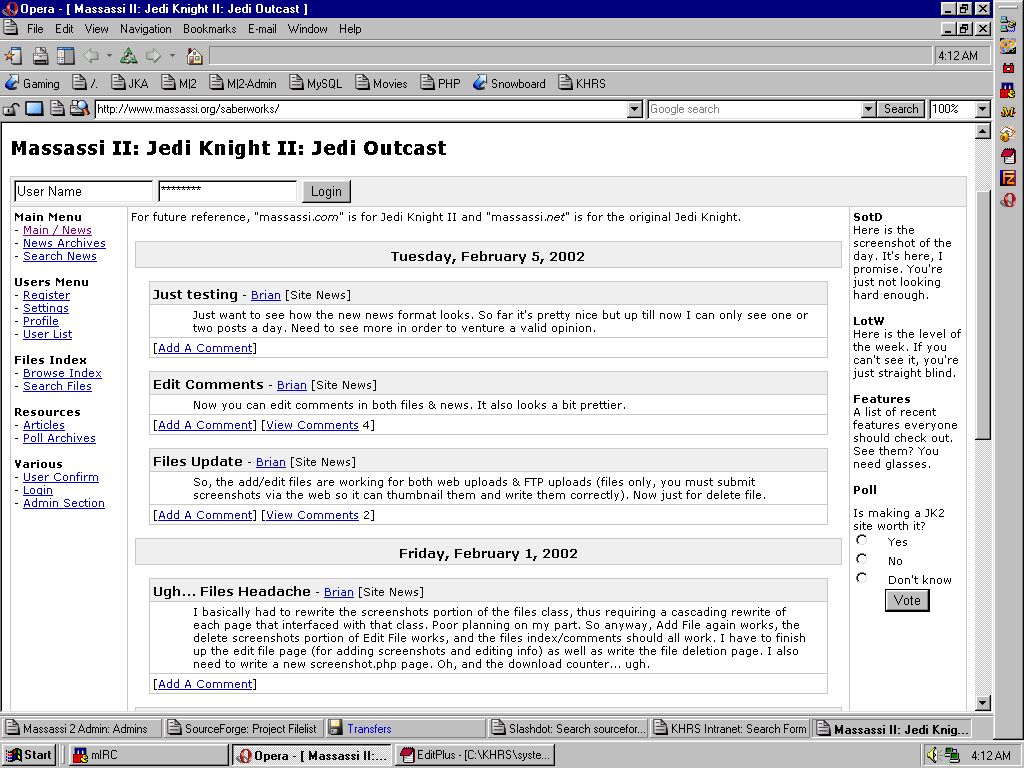Screen dimensions: 1024x768
Task: Open the Snowboard bookmark
Action: [x=509, y=84]
